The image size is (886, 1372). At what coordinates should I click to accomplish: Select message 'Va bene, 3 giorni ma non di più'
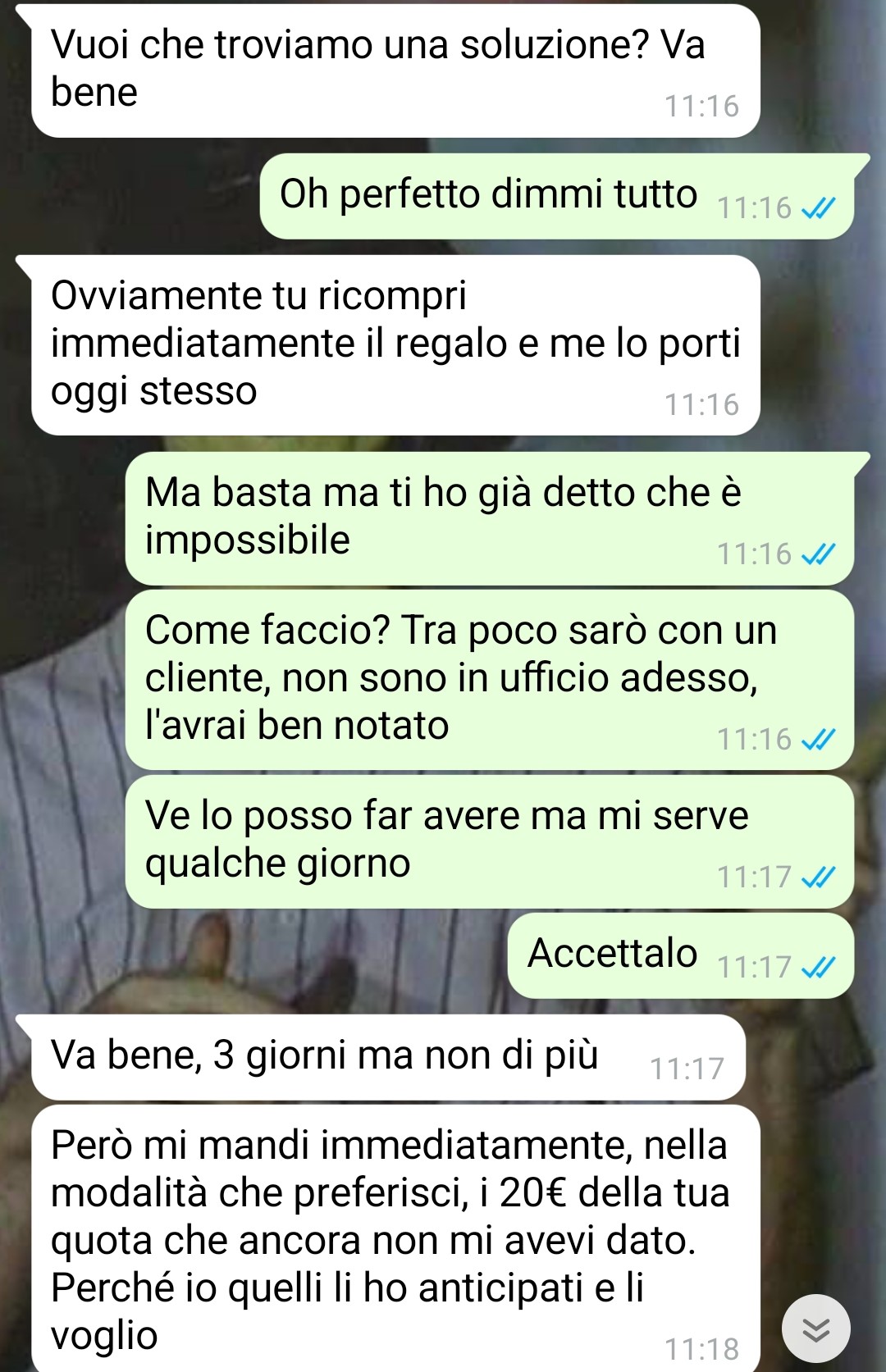388,1057
